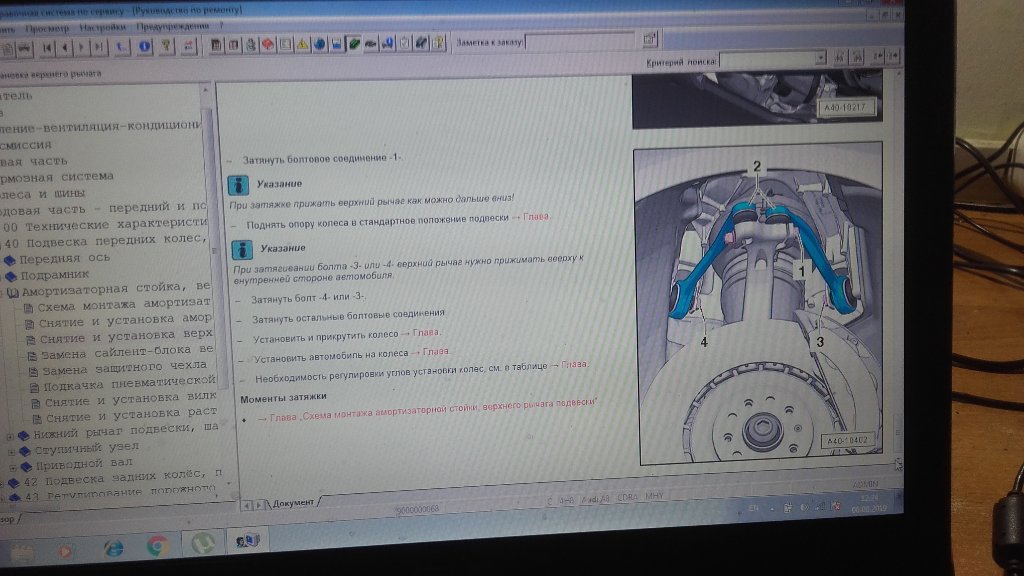Launch uTorrent from the taskbar
The height and width of the screenshot is (576, 1024).
click(x=202, y=544)
